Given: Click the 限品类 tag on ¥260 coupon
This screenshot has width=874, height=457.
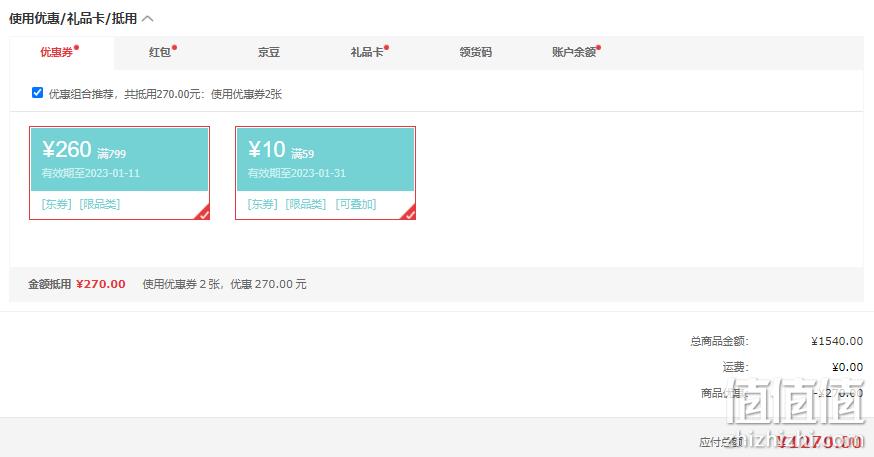Looking at the screenshot, I should [100, 204].
